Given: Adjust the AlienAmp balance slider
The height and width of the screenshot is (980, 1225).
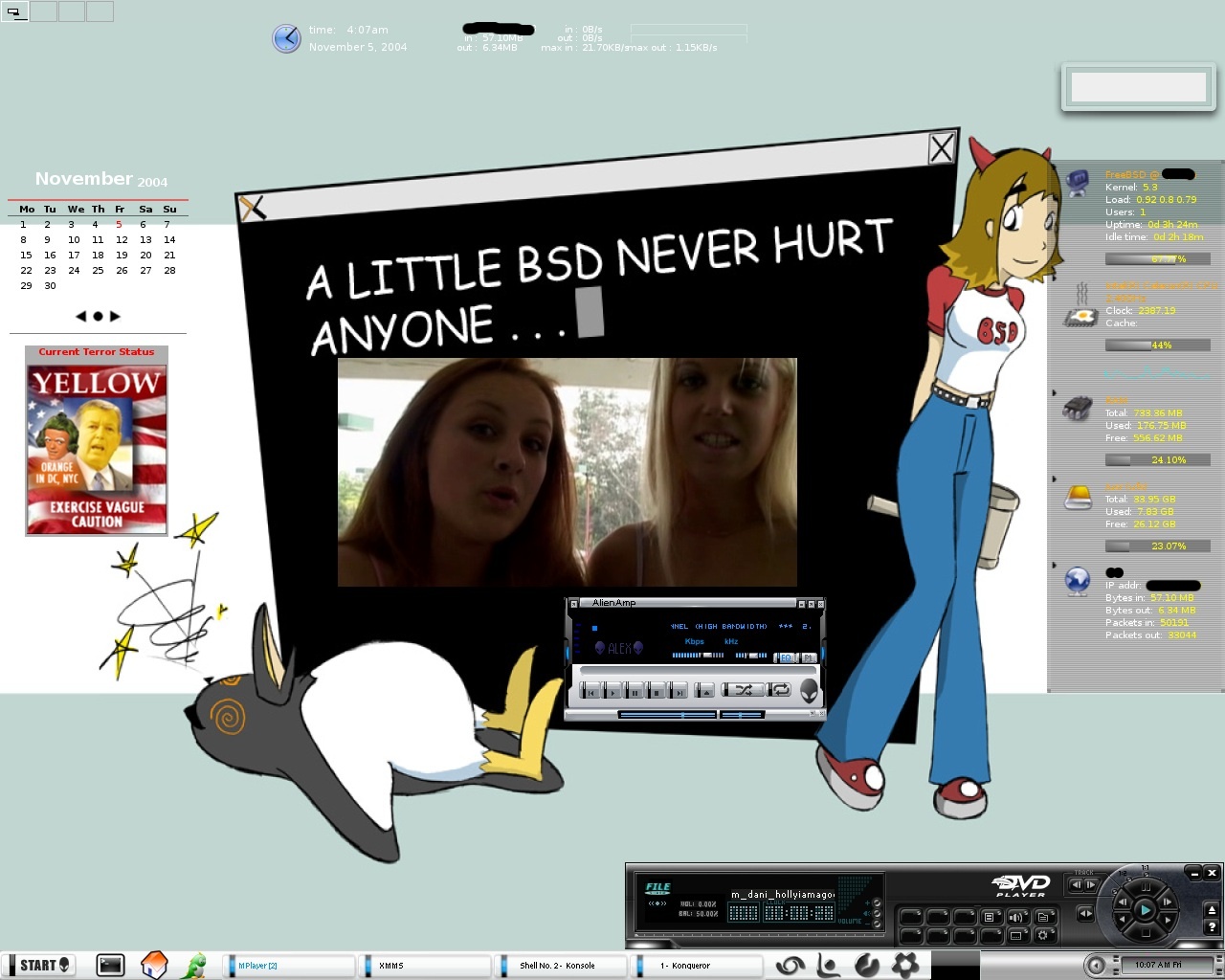Looking at the screenshot, I should point(751,656).
